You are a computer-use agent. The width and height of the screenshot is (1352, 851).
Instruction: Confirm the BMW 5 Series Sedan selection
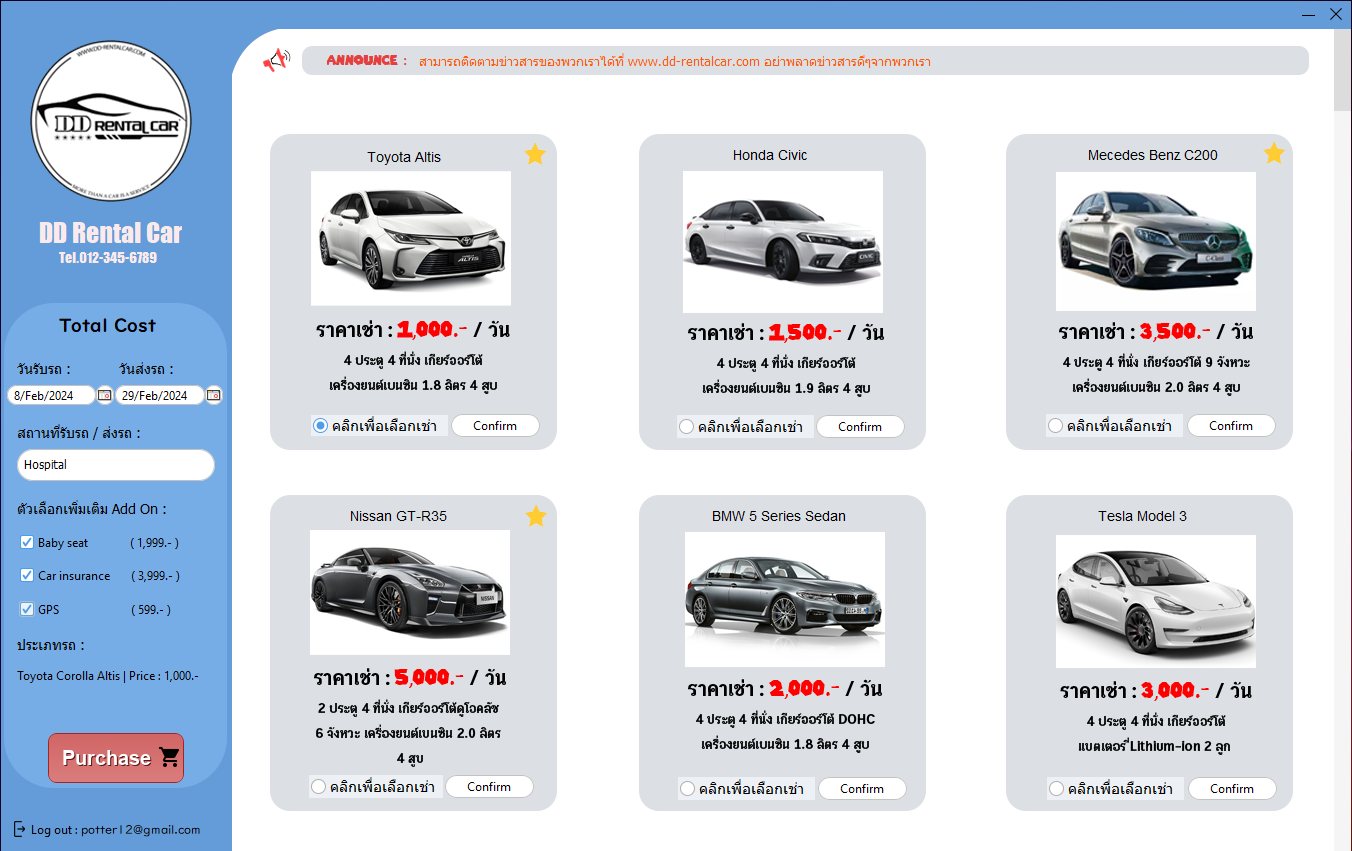pos(862,789)
